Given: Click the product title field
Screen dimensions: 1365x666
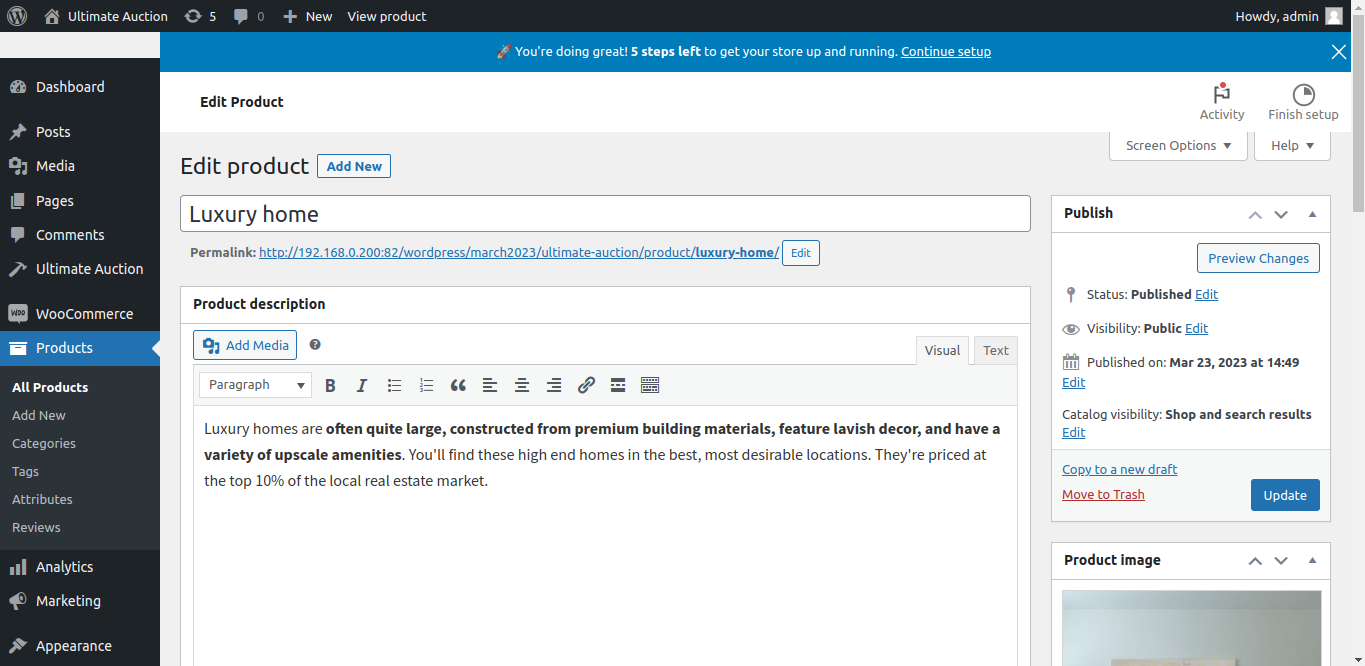Looking at the screenshot, I should (x=605, y=214).
